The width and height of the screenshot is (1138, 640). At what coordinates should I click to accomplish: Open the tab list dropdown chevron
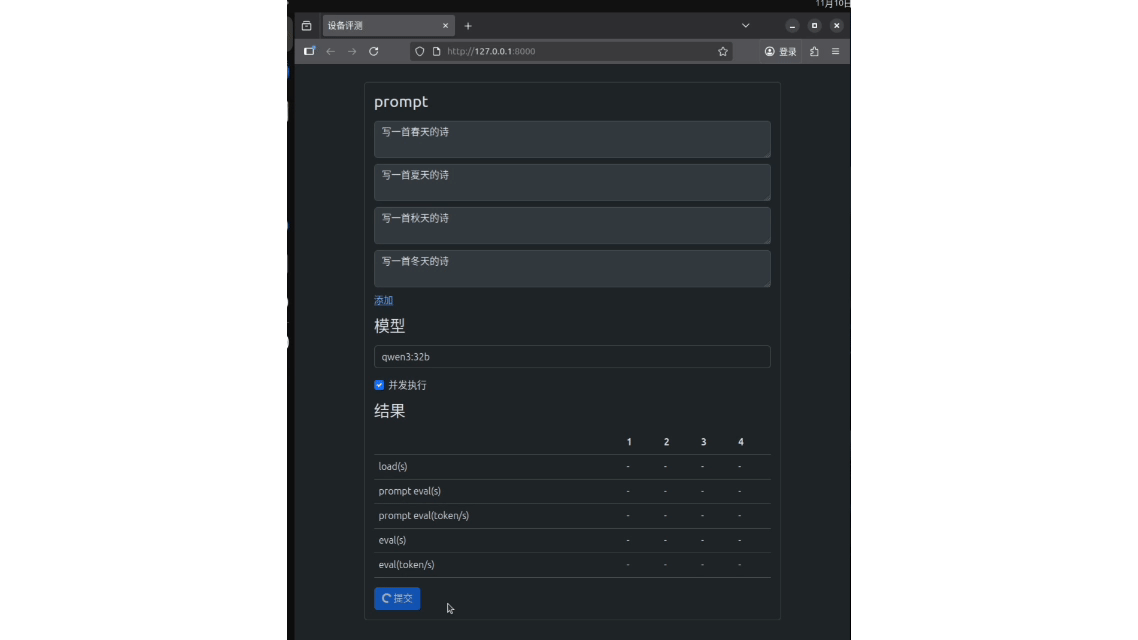tap(745, 25)
